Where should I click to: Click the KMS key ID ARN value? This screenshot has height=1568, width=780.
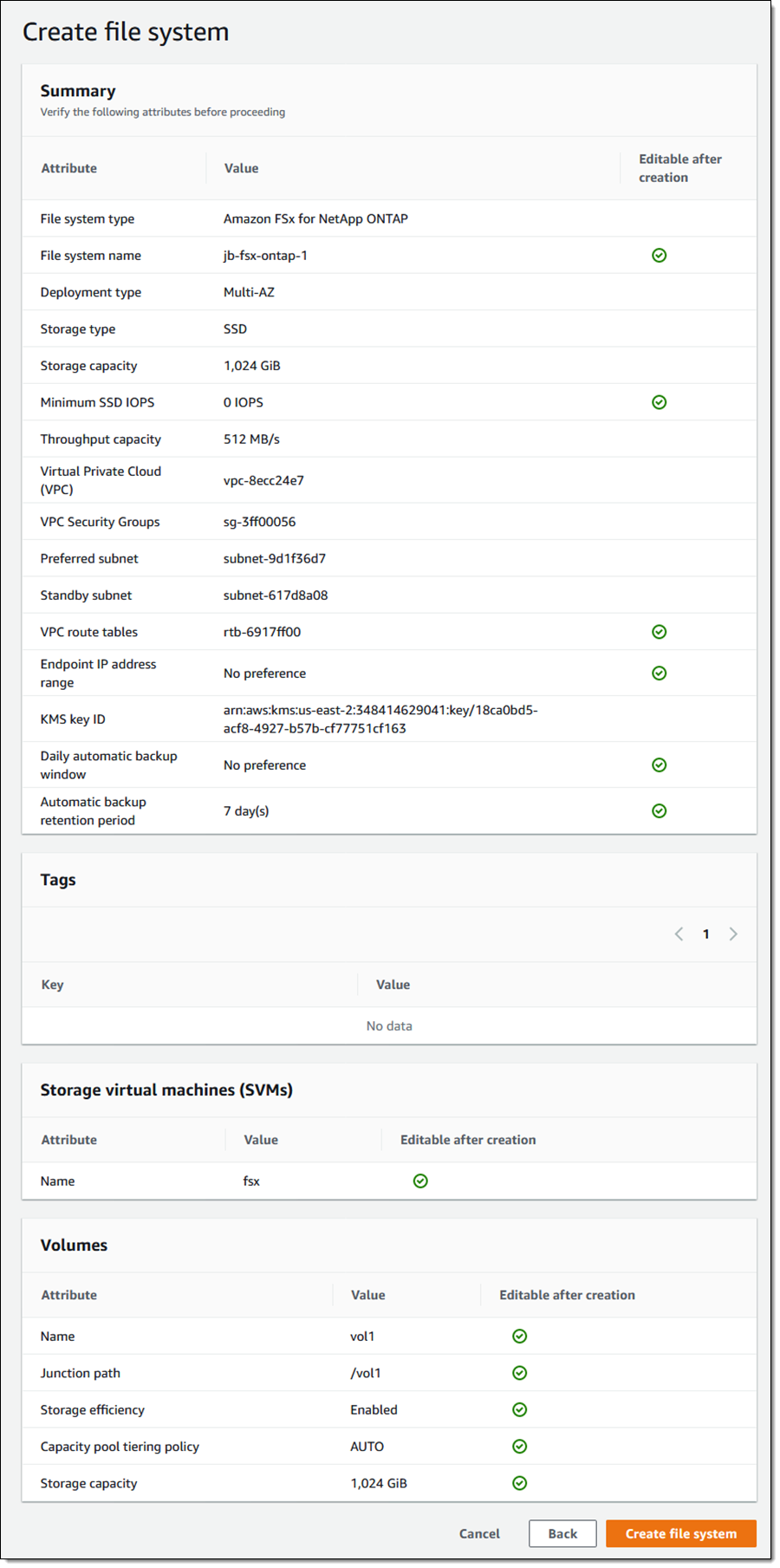click(380, 719)
